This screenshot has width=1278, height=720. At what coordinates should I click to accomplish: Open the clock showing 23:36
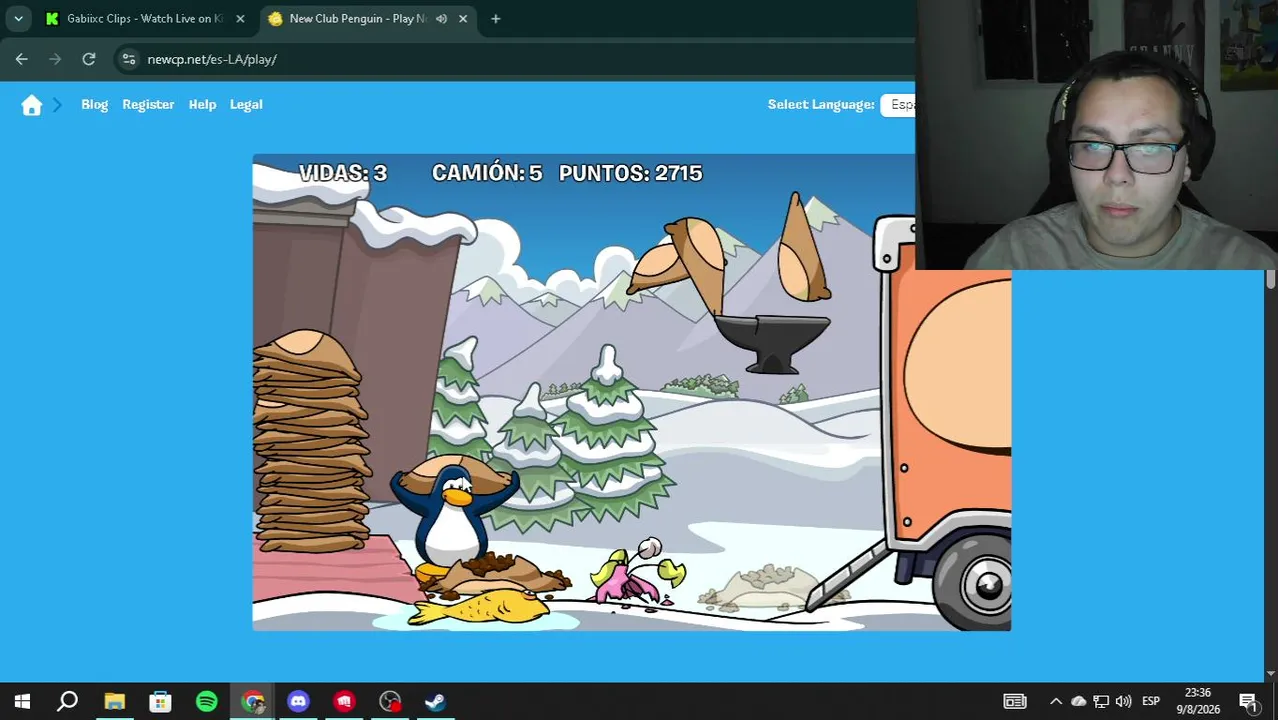click(x=1198, y=701)
